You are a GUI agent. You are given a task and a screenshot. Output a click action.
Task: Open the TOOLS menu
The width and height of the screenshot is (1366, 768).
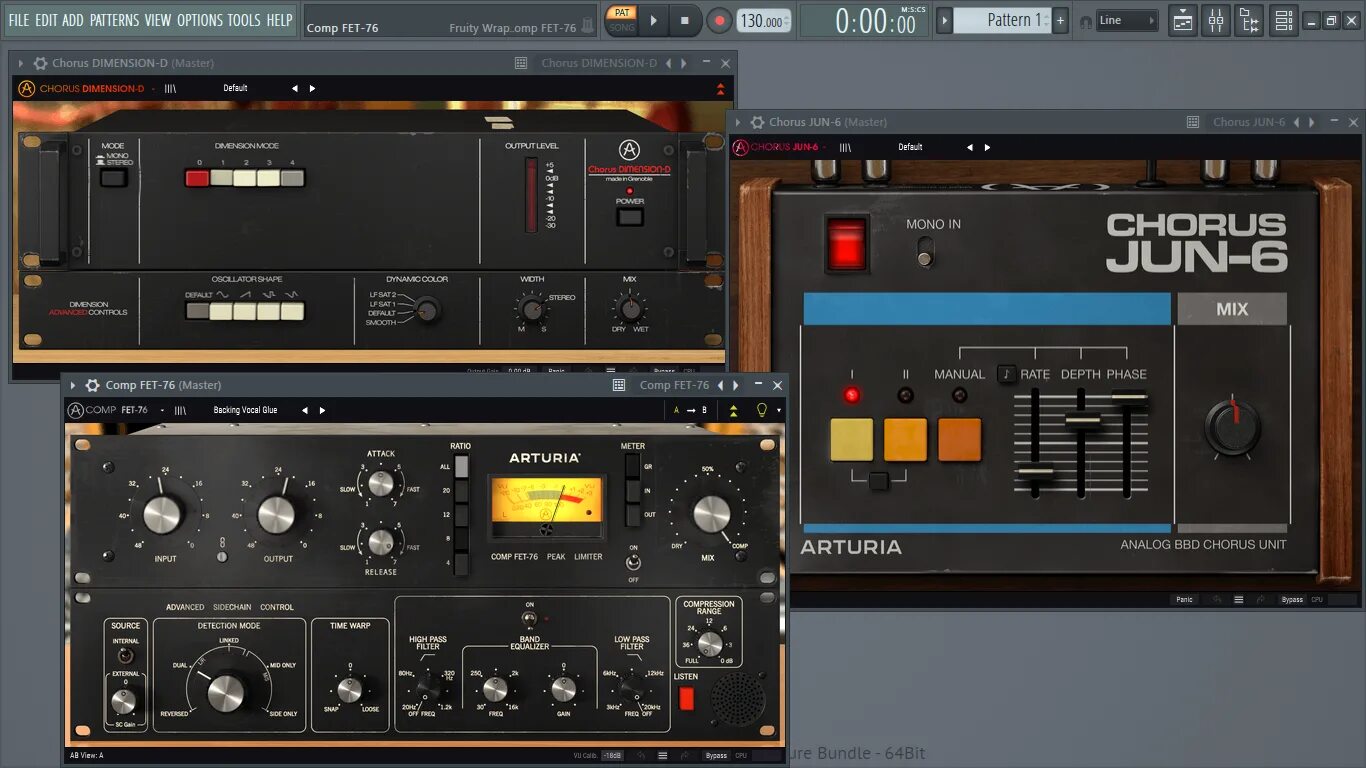[244, 20]
